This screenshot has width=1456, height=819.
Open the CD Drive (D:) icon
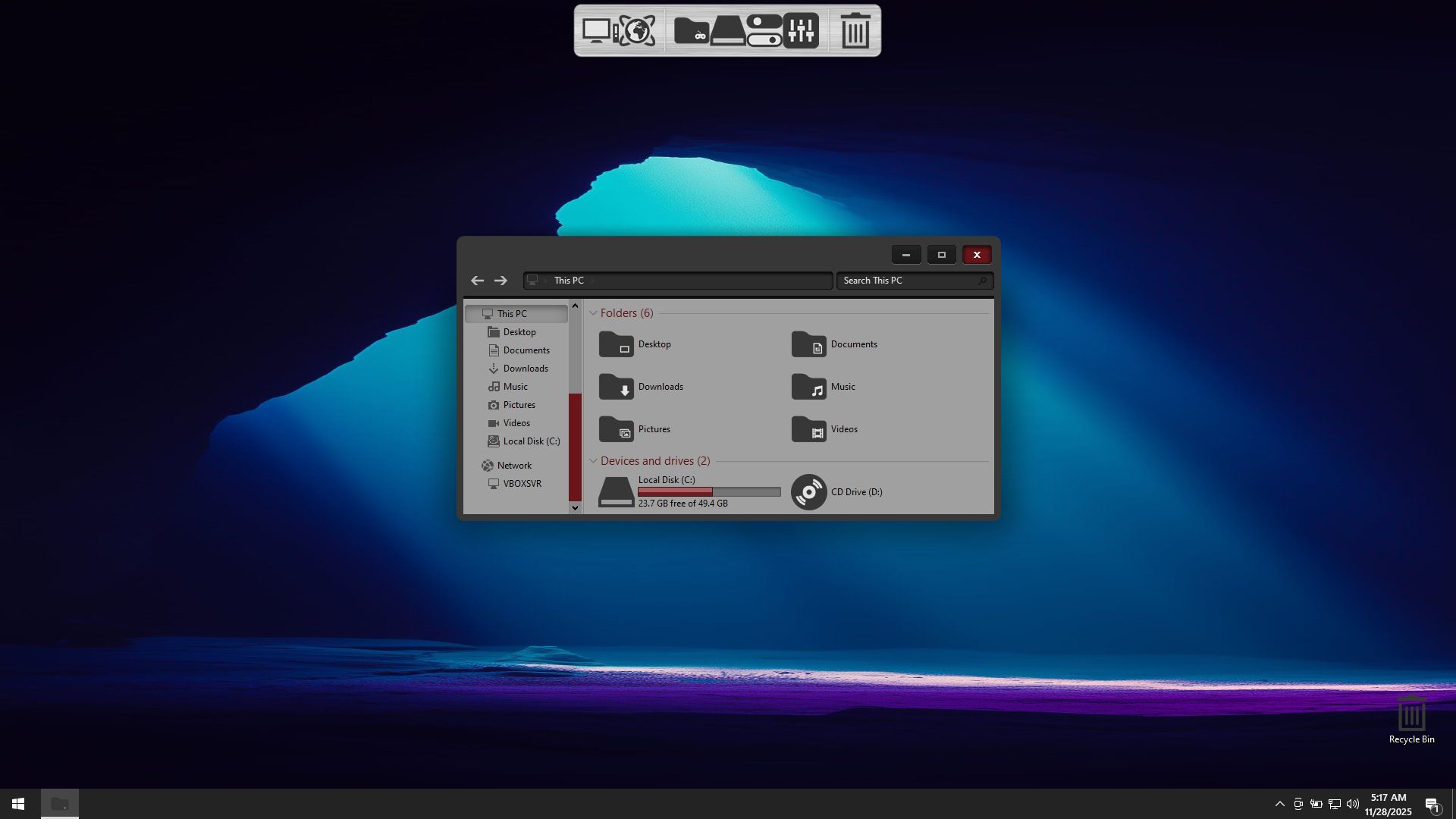[809, 492]
